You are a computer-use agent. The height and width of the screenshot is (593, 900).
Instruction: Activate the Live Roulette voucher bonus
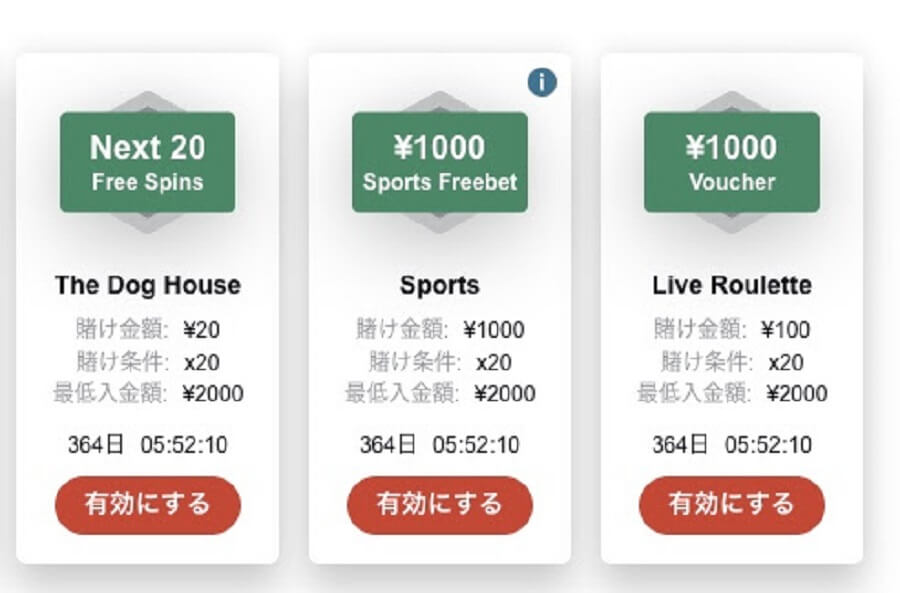[732, 505]
